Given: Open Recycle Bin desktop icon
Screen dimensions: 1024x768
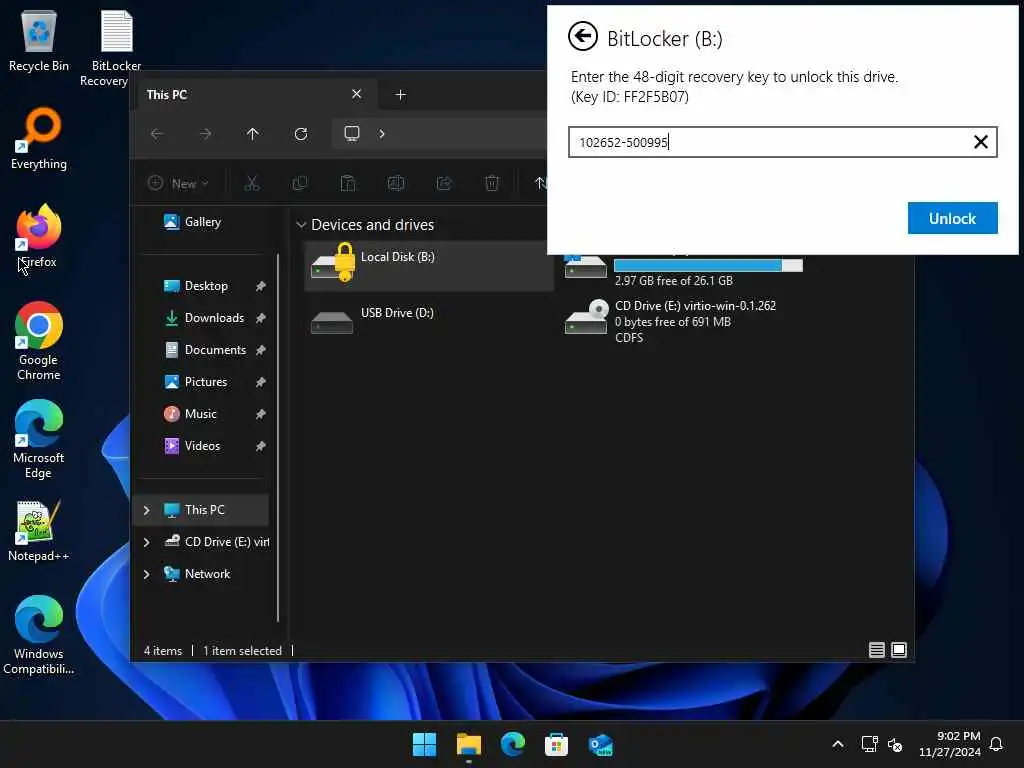Looking at the screenshot, I should pyautogui.click(x=39, y=40).
